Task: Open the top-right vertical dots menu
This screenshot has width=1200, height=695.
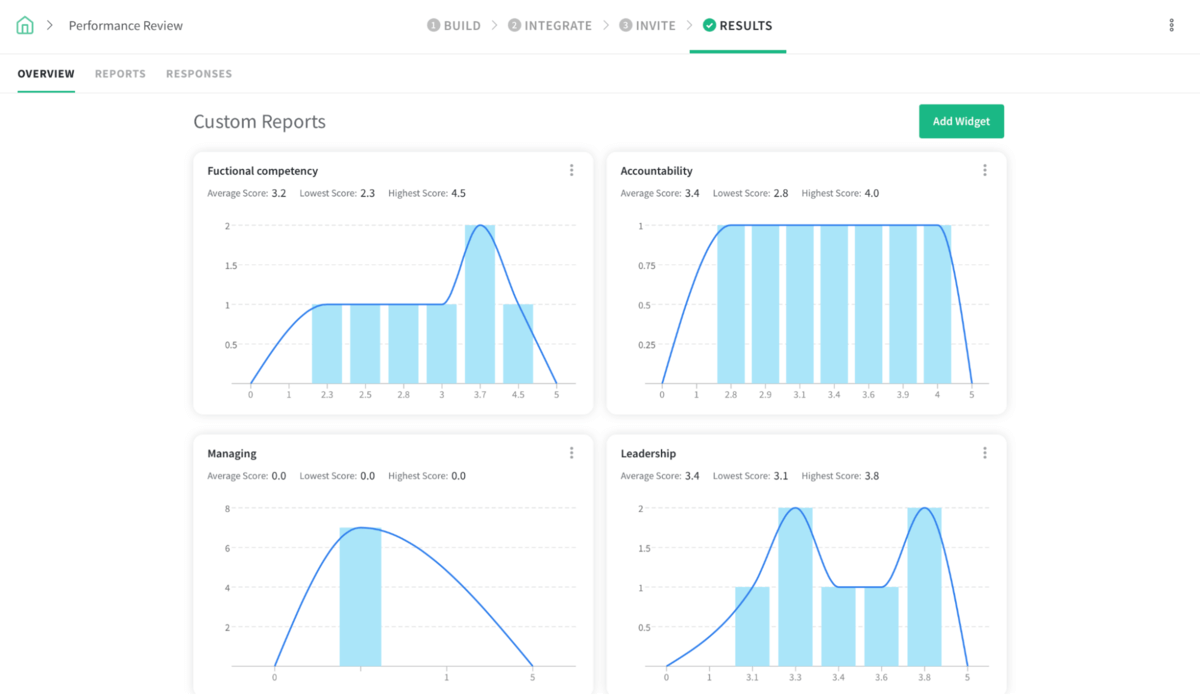Action: click(1171, 26)
